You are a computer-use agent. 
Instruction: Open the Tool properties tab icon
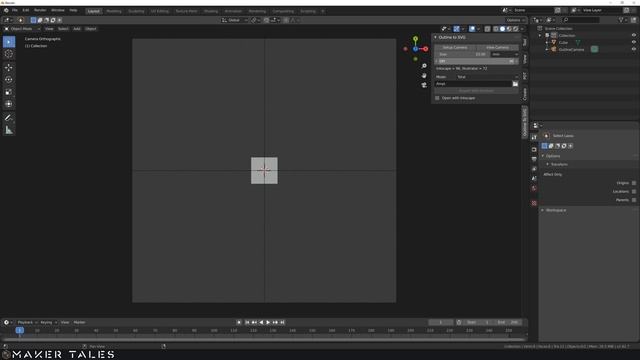pos(534,138)
